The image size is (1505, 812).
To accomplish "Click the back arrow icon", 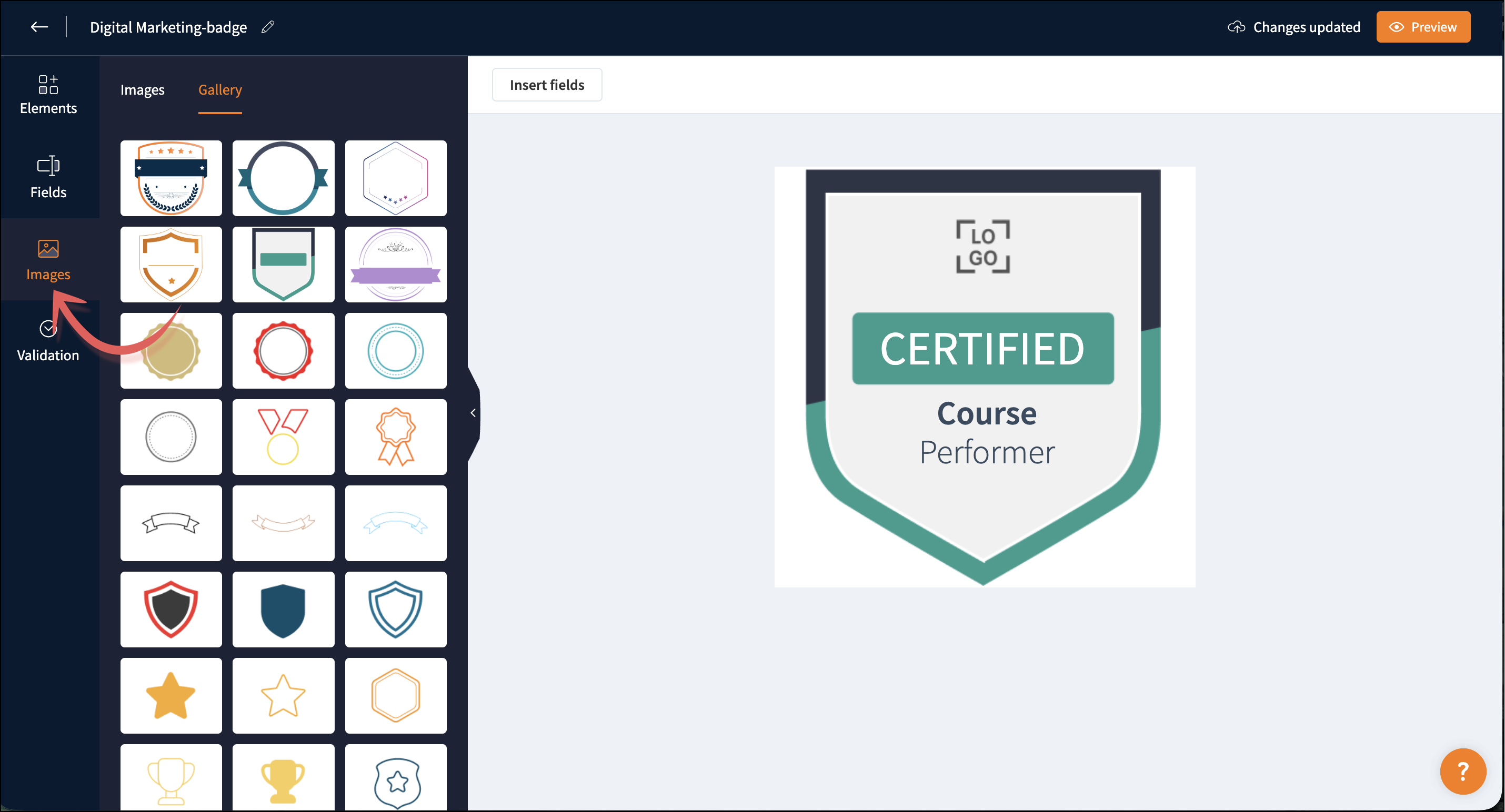I will click(x=38, y=27).
